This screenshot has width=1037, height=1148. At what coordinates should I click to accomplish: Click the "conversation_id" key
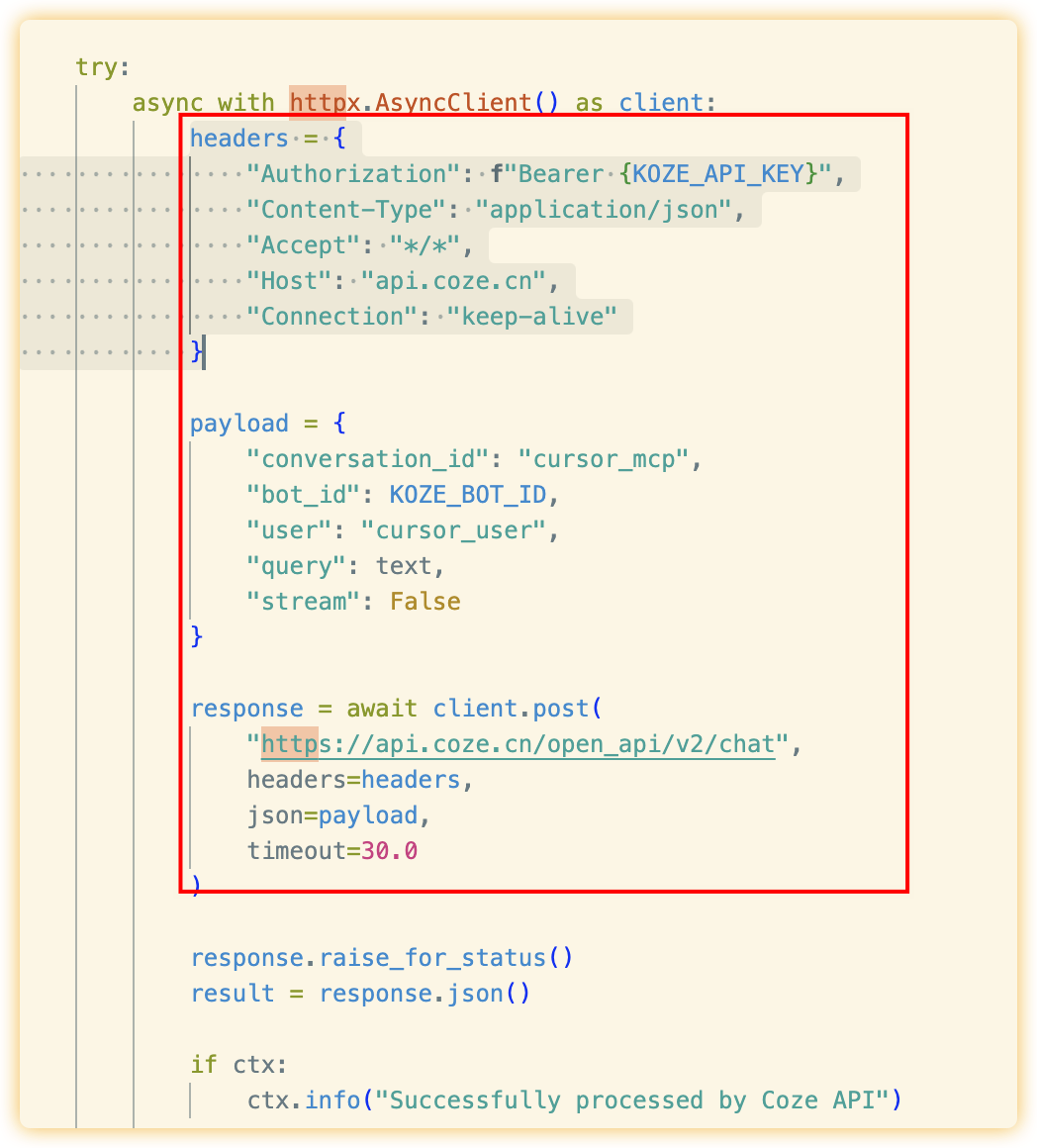click(367, 460)
